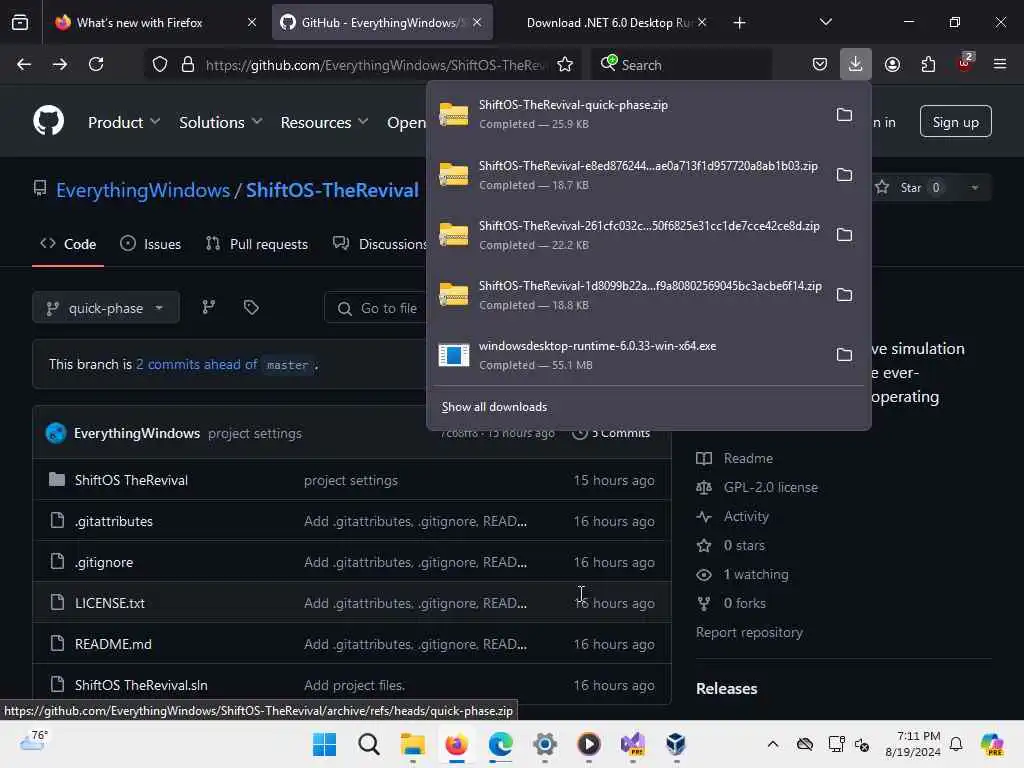Screen dimensions: 1024x768
Task: Open quick-phase branch selector dropdown
Action: pos(106,308)
